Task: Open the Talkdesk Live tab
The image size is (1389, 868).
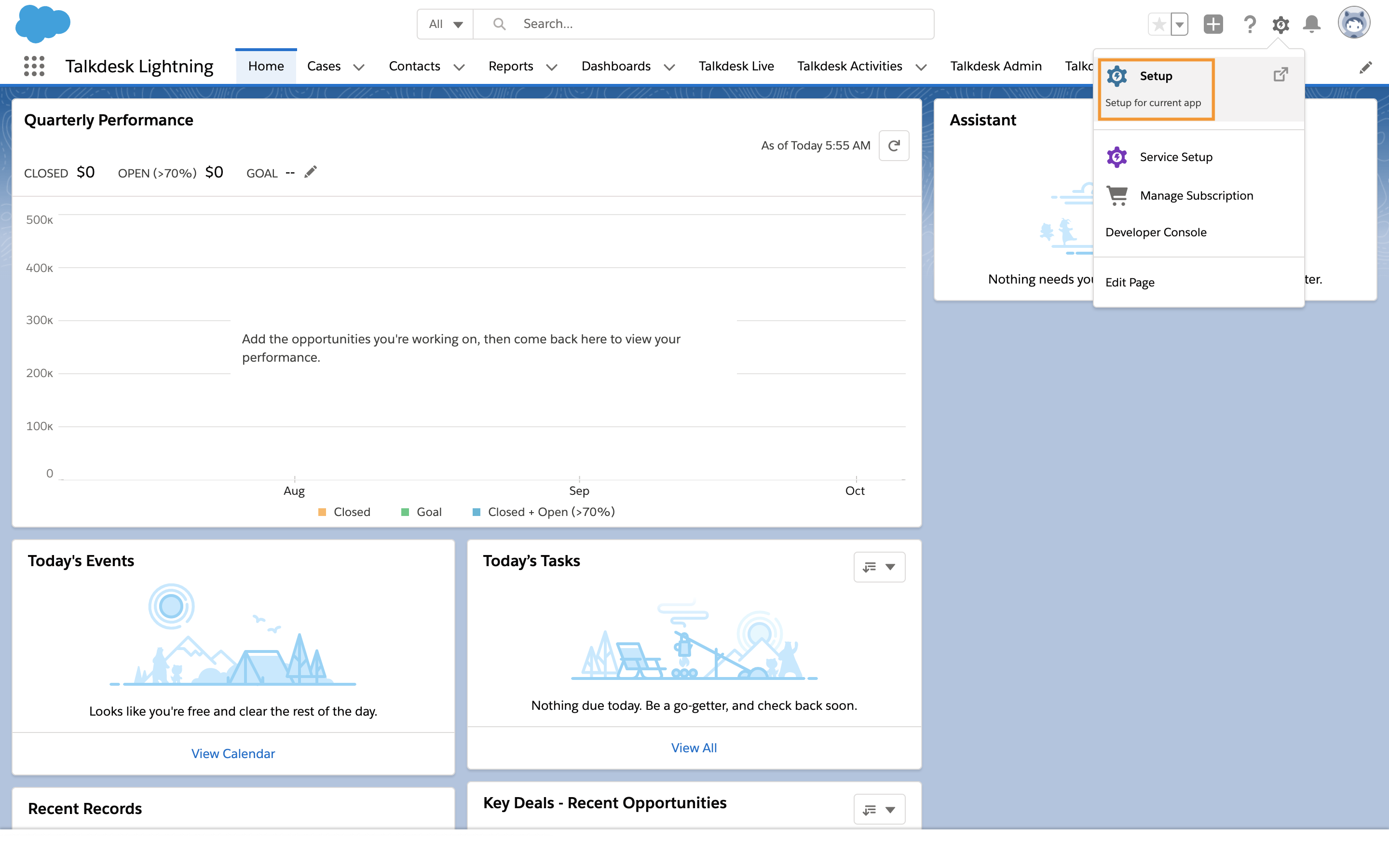Action: [x=736, y=66]
